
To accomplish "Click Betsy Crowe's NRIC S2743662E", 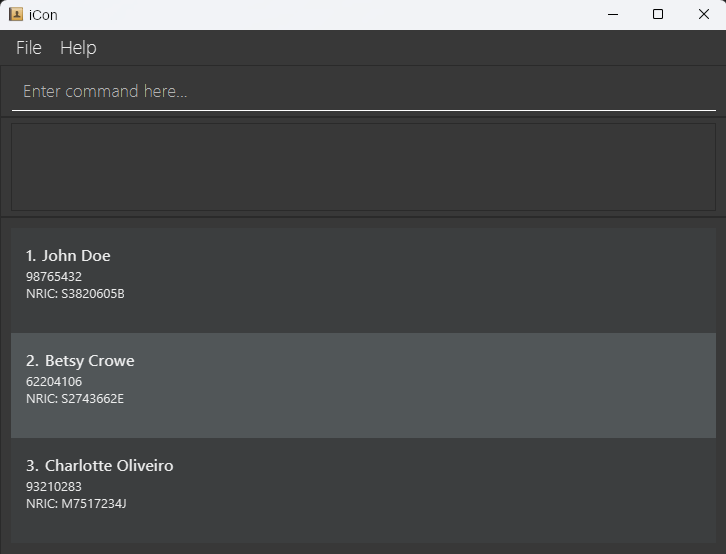I will pos(75,399).
